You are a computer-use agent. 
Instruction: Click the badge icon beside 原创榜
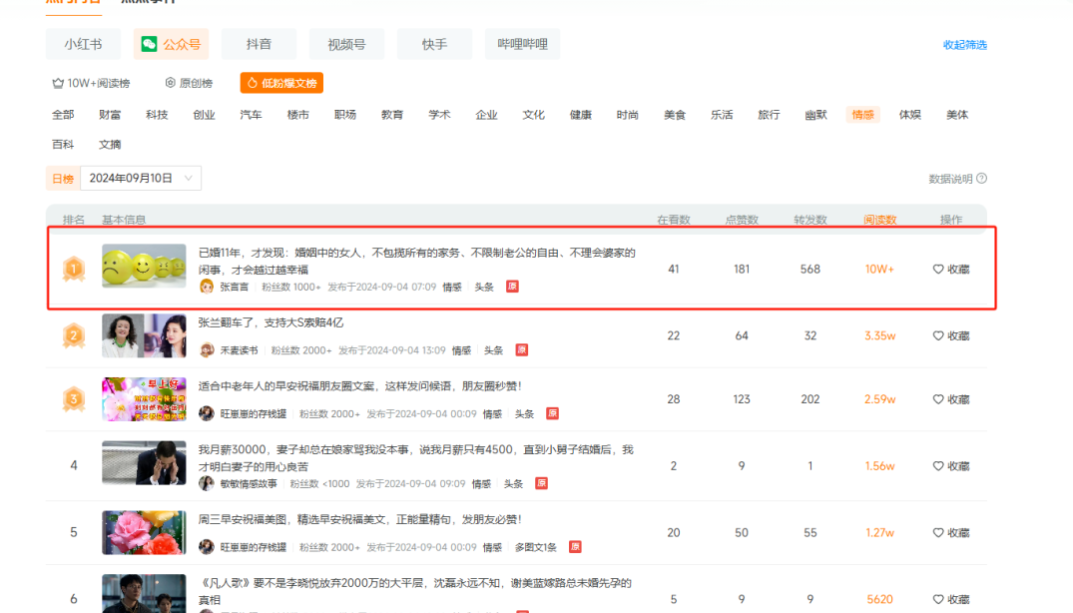[170, 83]
